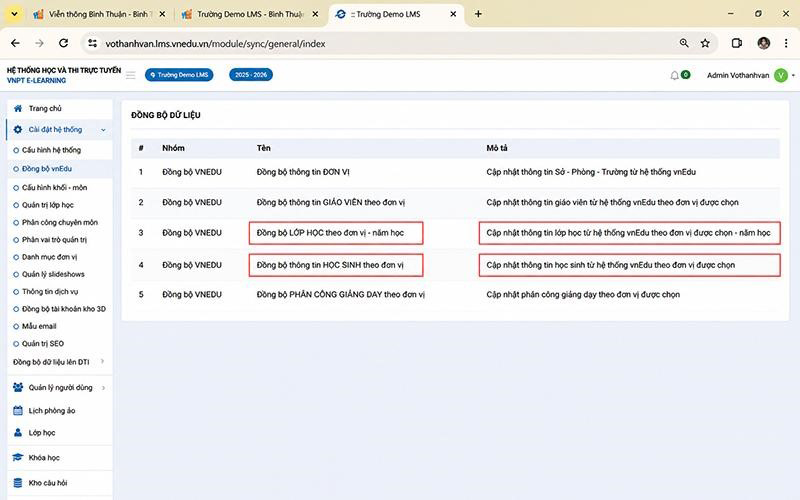The width and height of the screenshot is (800, 500).
Task: Open Đồng bộ tài khoản kho 3D
Action: tap(64, 309)
